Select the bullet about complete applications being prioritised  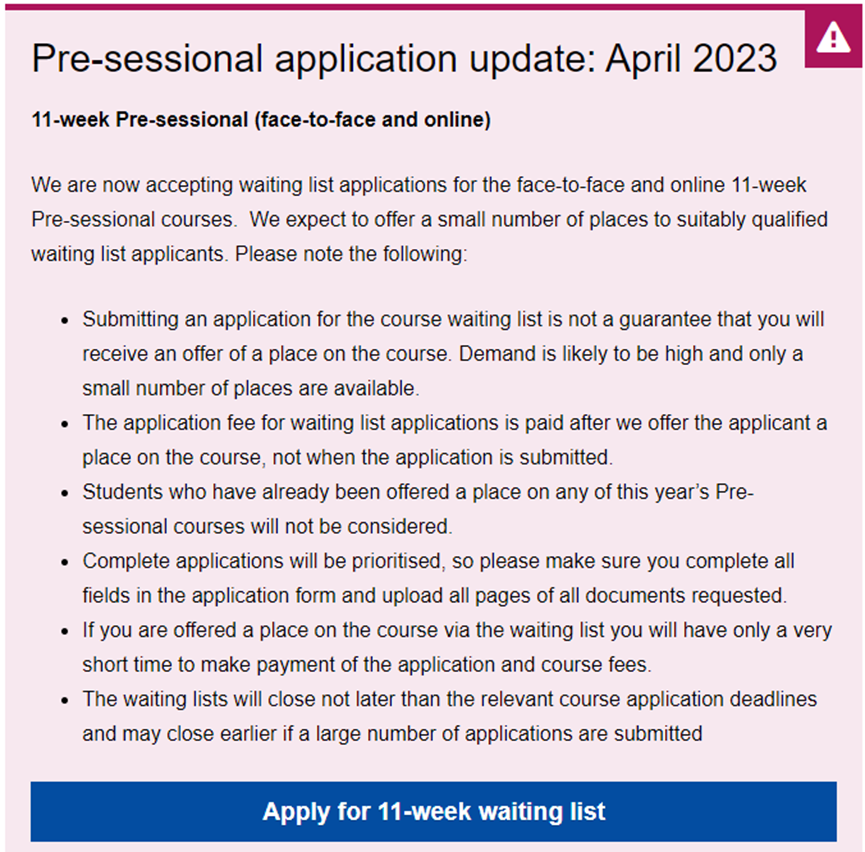[430, 578]
